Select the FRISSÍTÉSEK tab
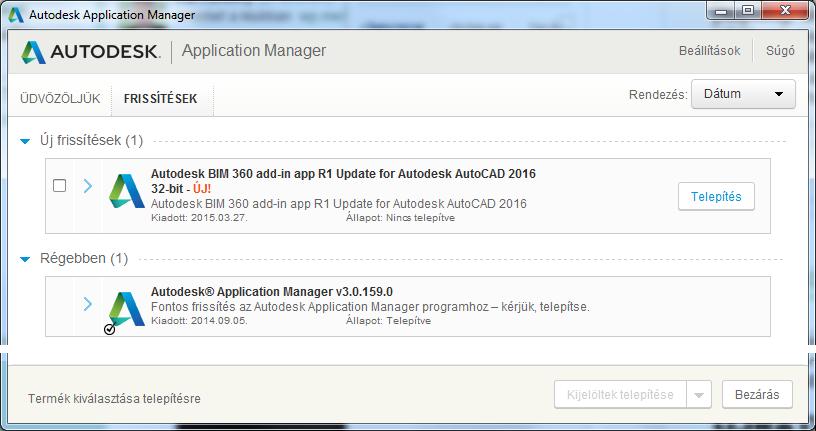 [161, 98]
